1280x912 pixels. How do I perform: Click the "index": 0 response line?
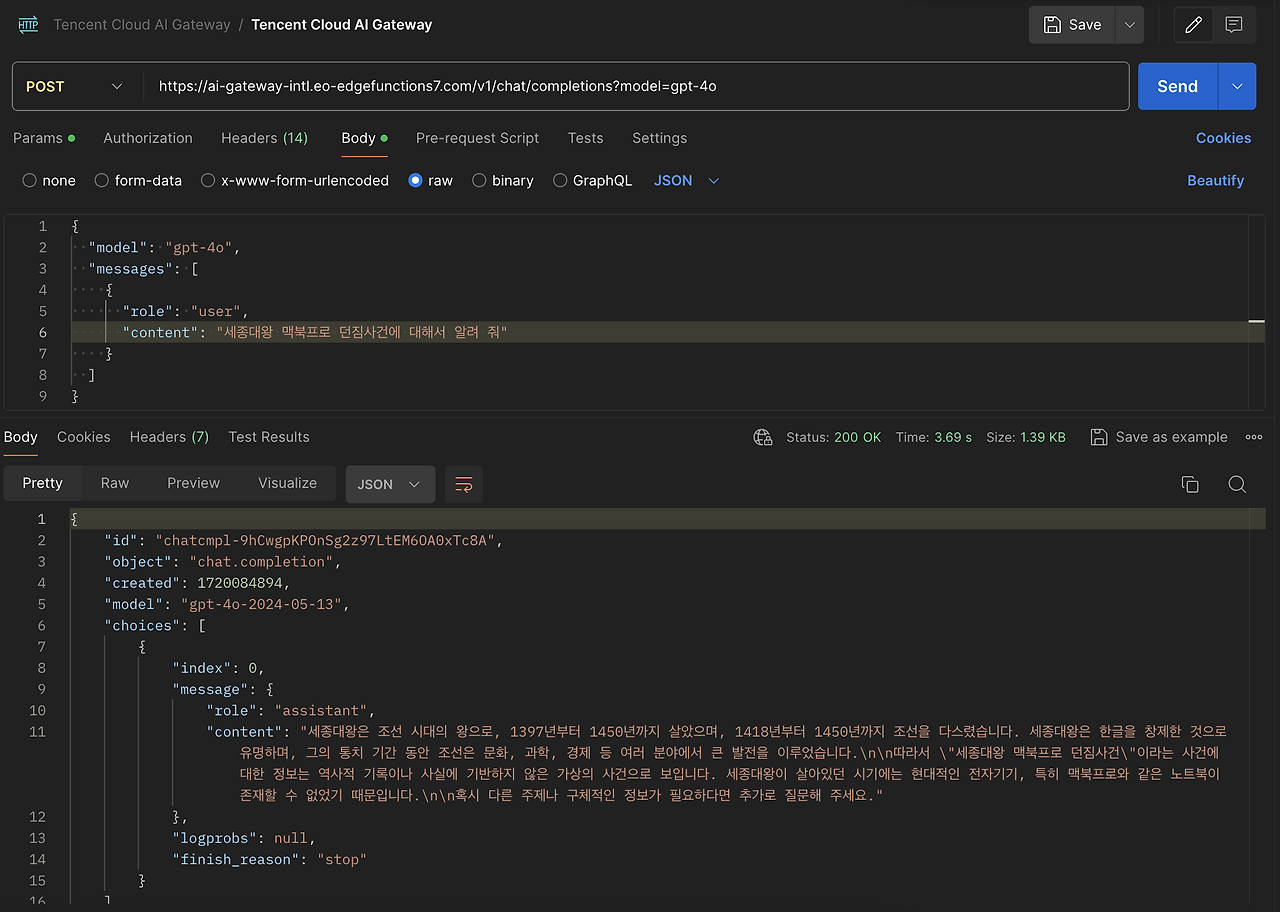coord(218,668)
